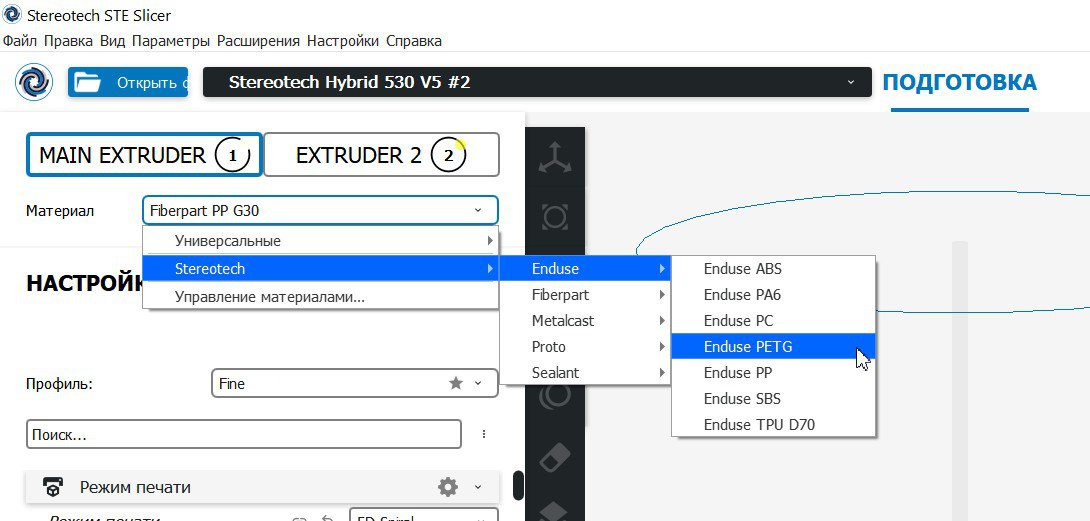Select Enduse PP material
Screen dimensions: 1090x521
coord(773,373)
